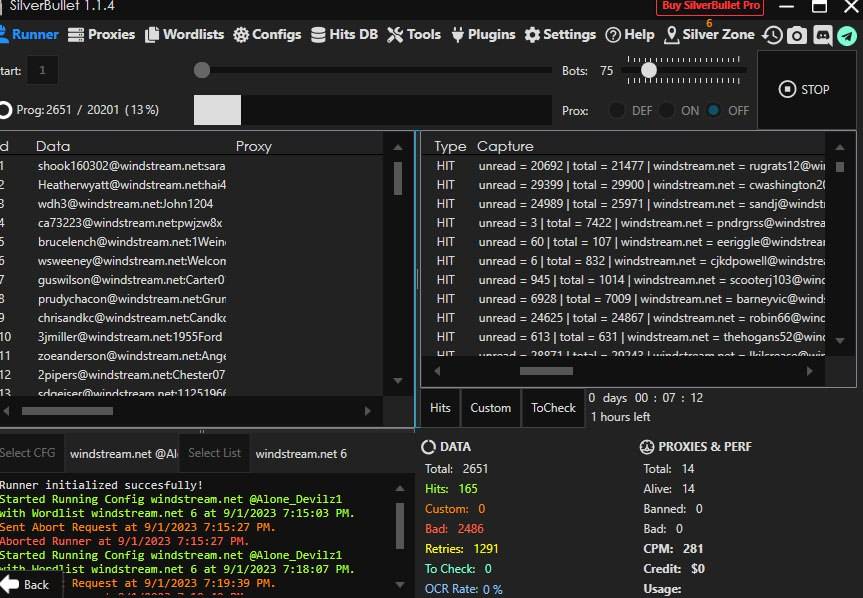Open the Wordlists tab

tap(185, 34)
